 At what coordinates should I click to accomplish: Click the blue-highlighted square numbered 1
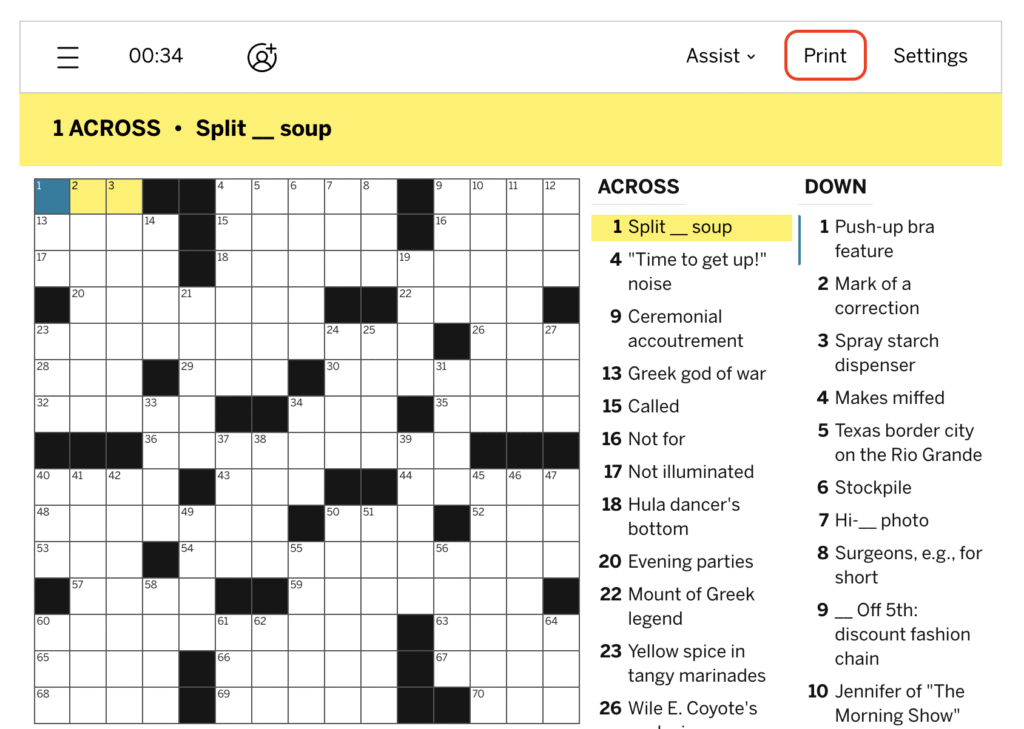52,197
